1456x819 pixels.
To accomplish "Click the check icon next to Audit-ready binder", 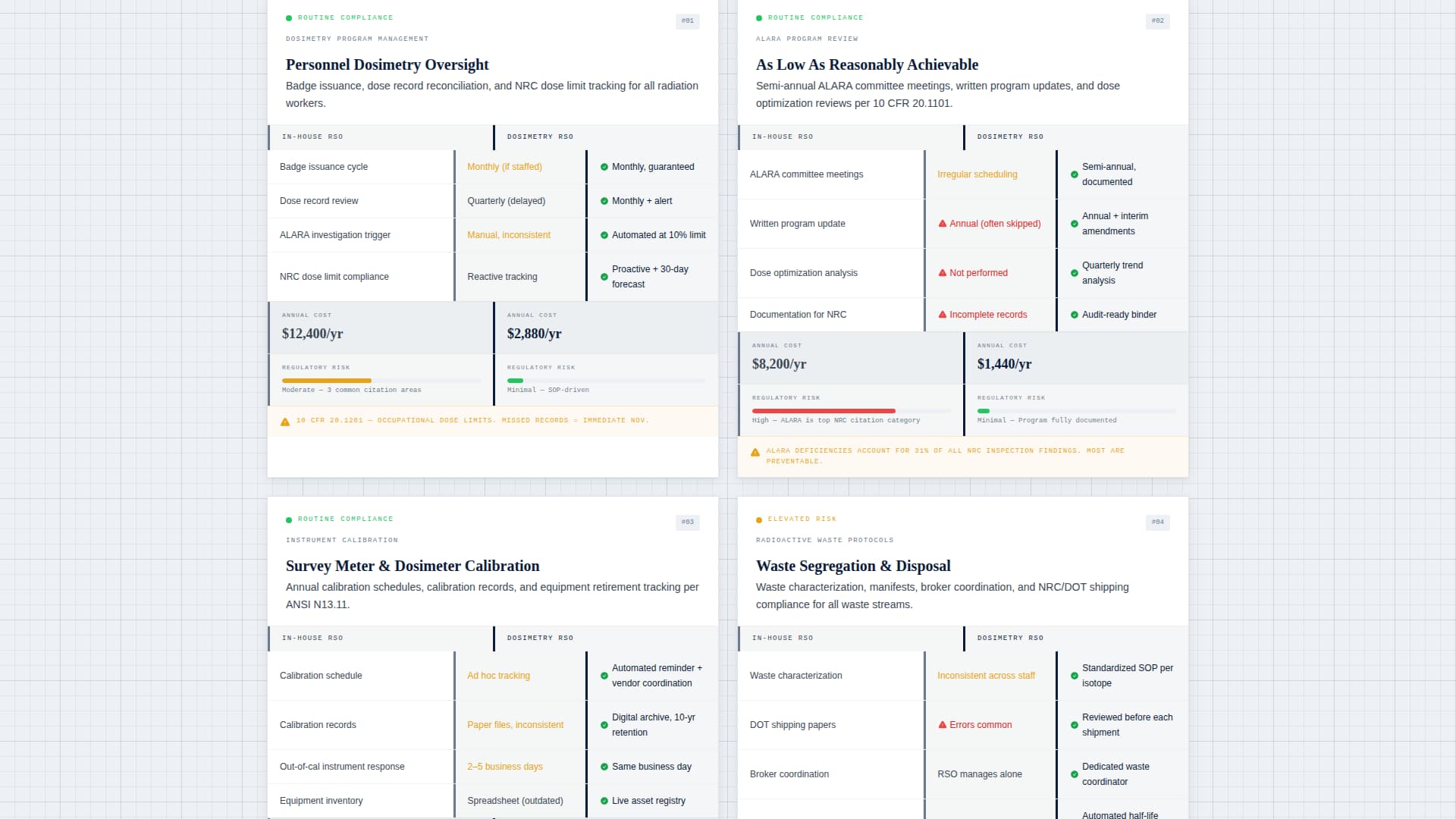I will click(x=1075, y=315).
